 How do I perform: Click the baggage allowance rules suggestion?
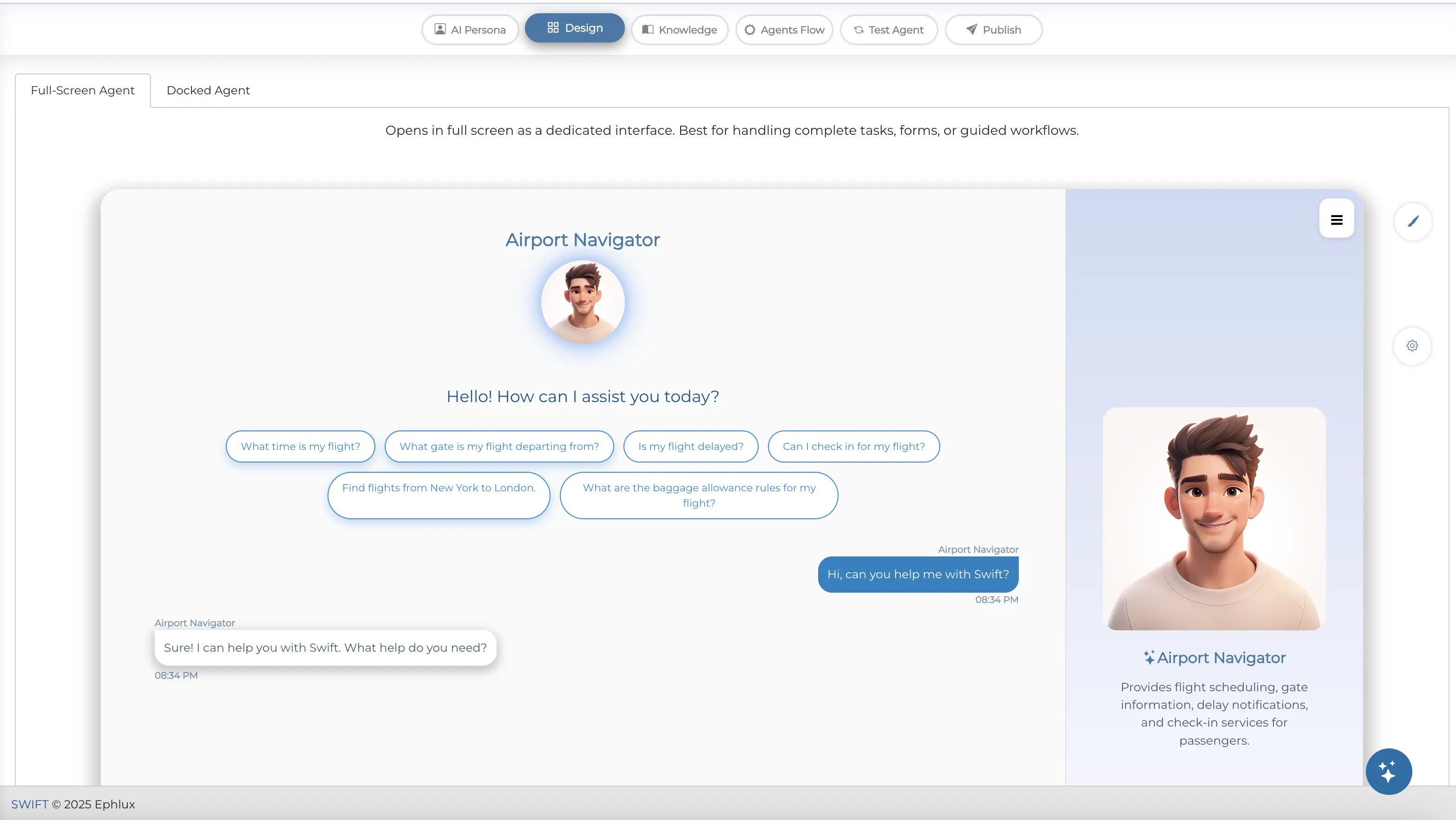699,495
